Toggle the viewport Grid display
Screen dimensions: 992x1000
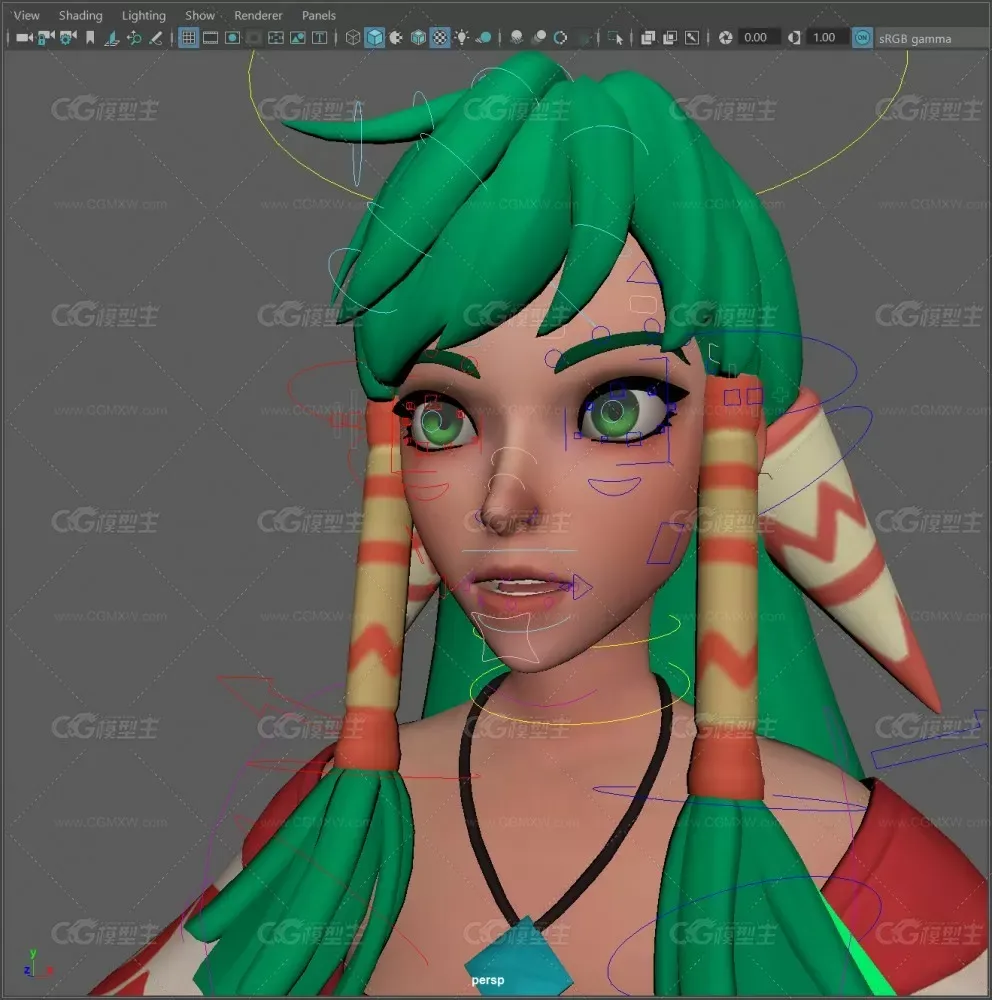[x=188, y=38]
